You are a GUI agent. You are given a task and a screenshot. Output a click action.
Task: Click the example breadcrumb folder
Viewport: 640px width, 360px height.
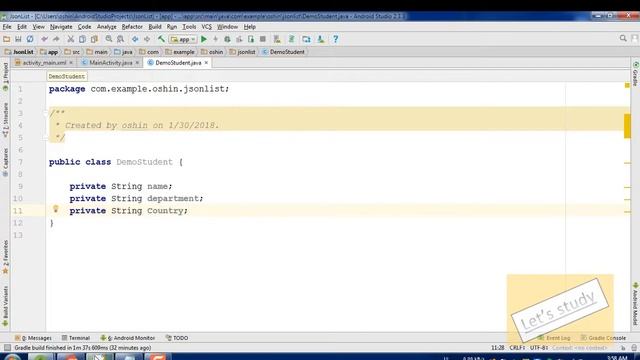[x=180, y=52]
